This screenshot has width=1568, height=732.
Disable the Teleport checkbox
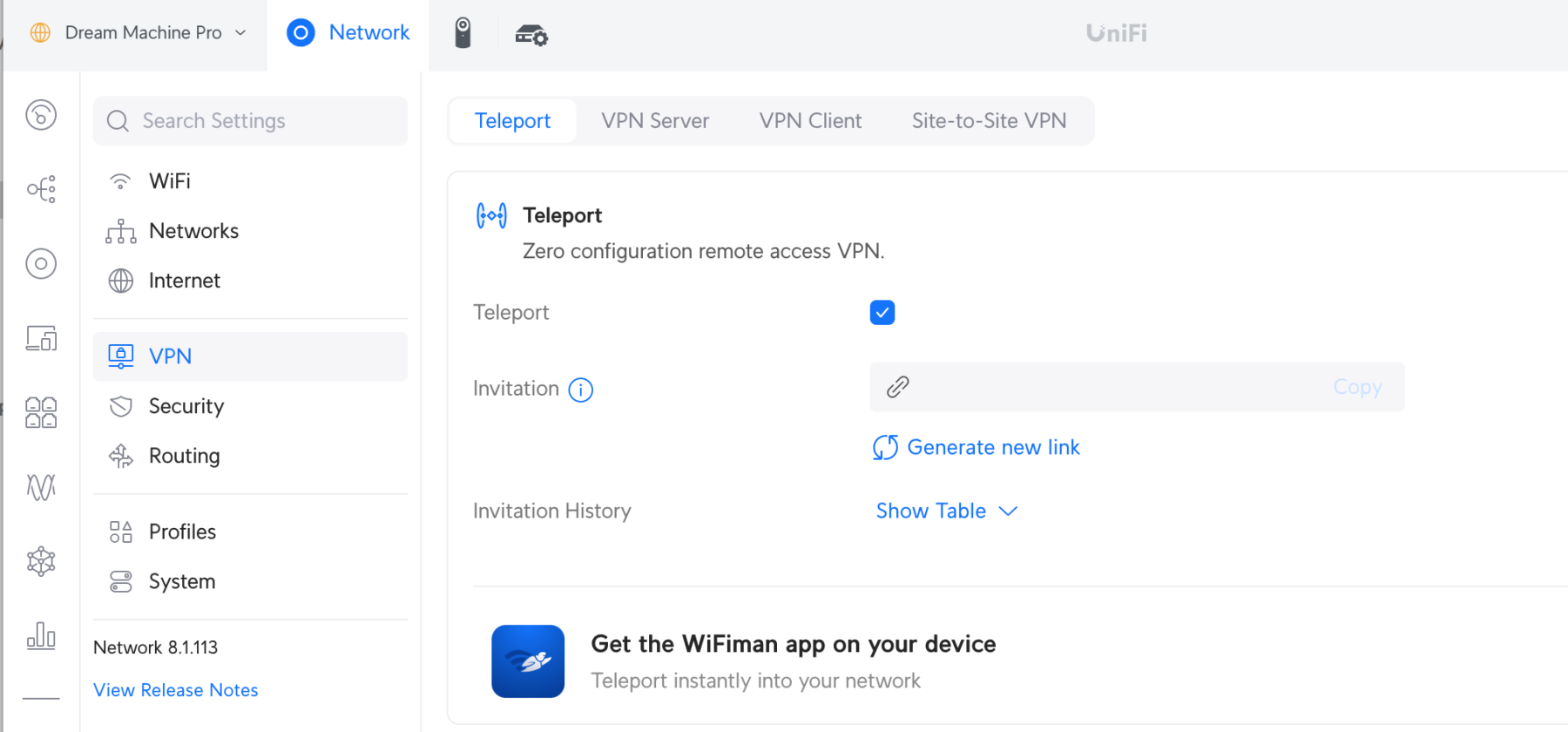(x=882, y=313)
